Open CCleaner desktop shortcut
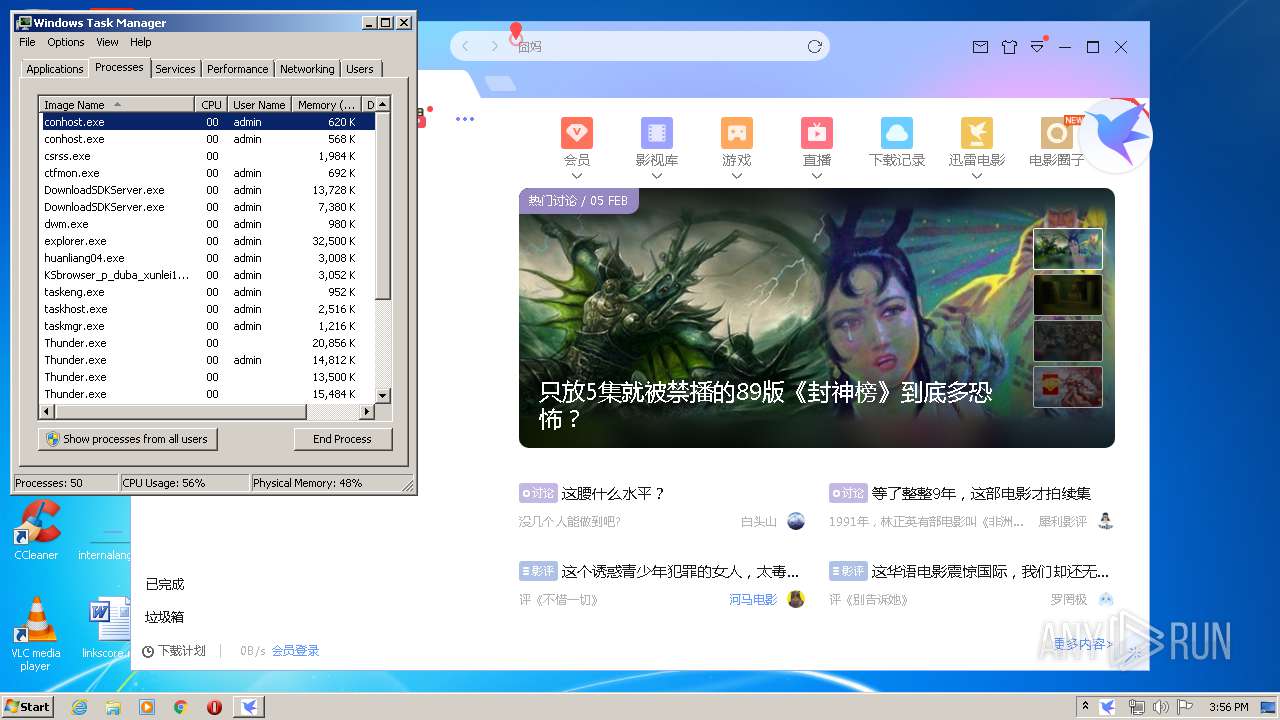Screen dimensions: 1280x720 [36, 531]
